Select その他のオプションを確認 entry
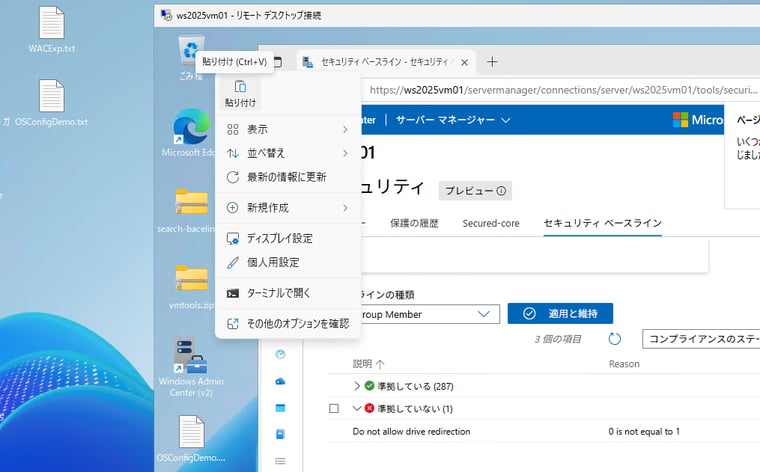Viewport: 760px width, 472px height. (x=288, y=324)
